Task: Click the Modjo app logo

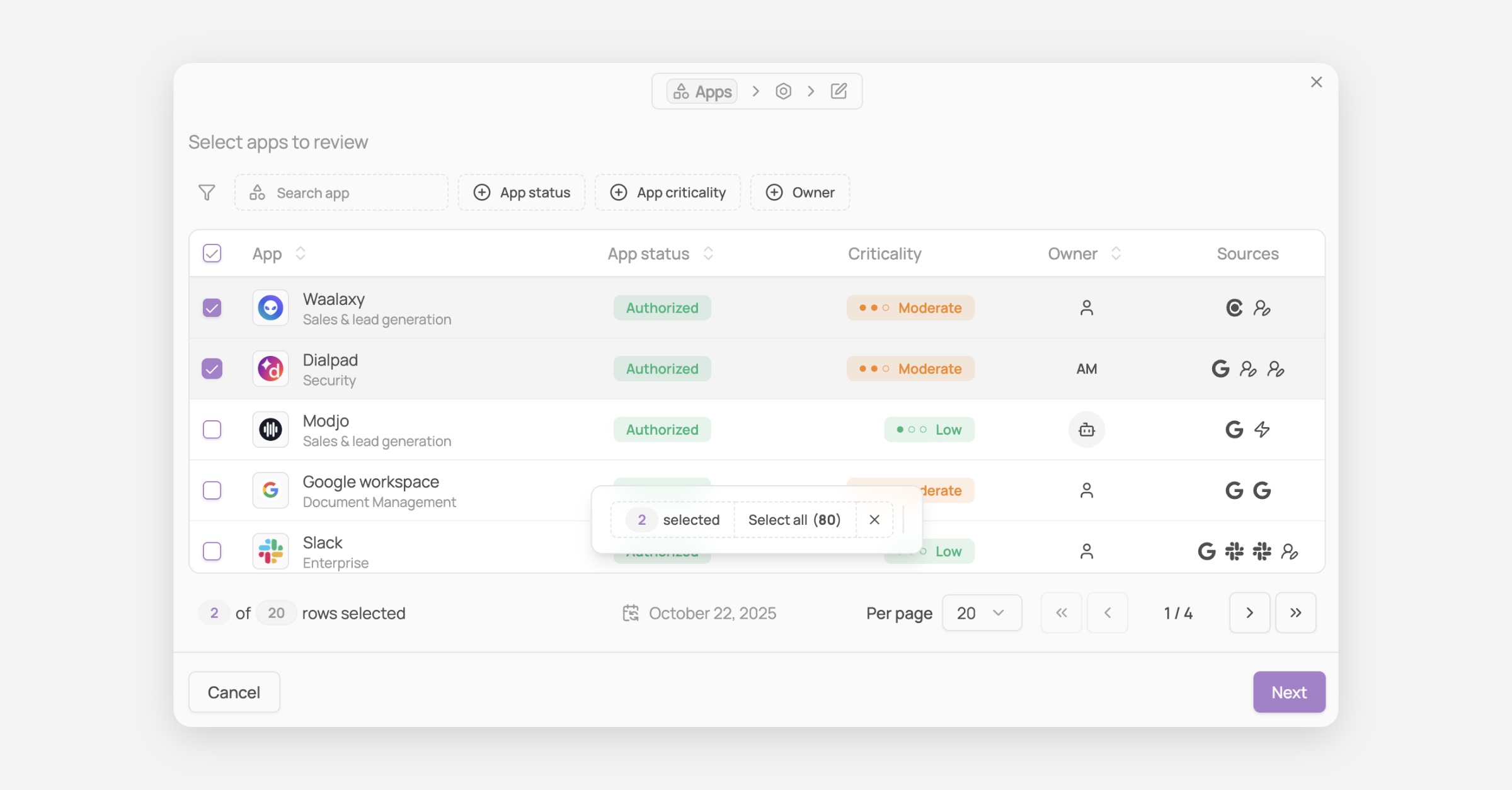Action: 271,430
